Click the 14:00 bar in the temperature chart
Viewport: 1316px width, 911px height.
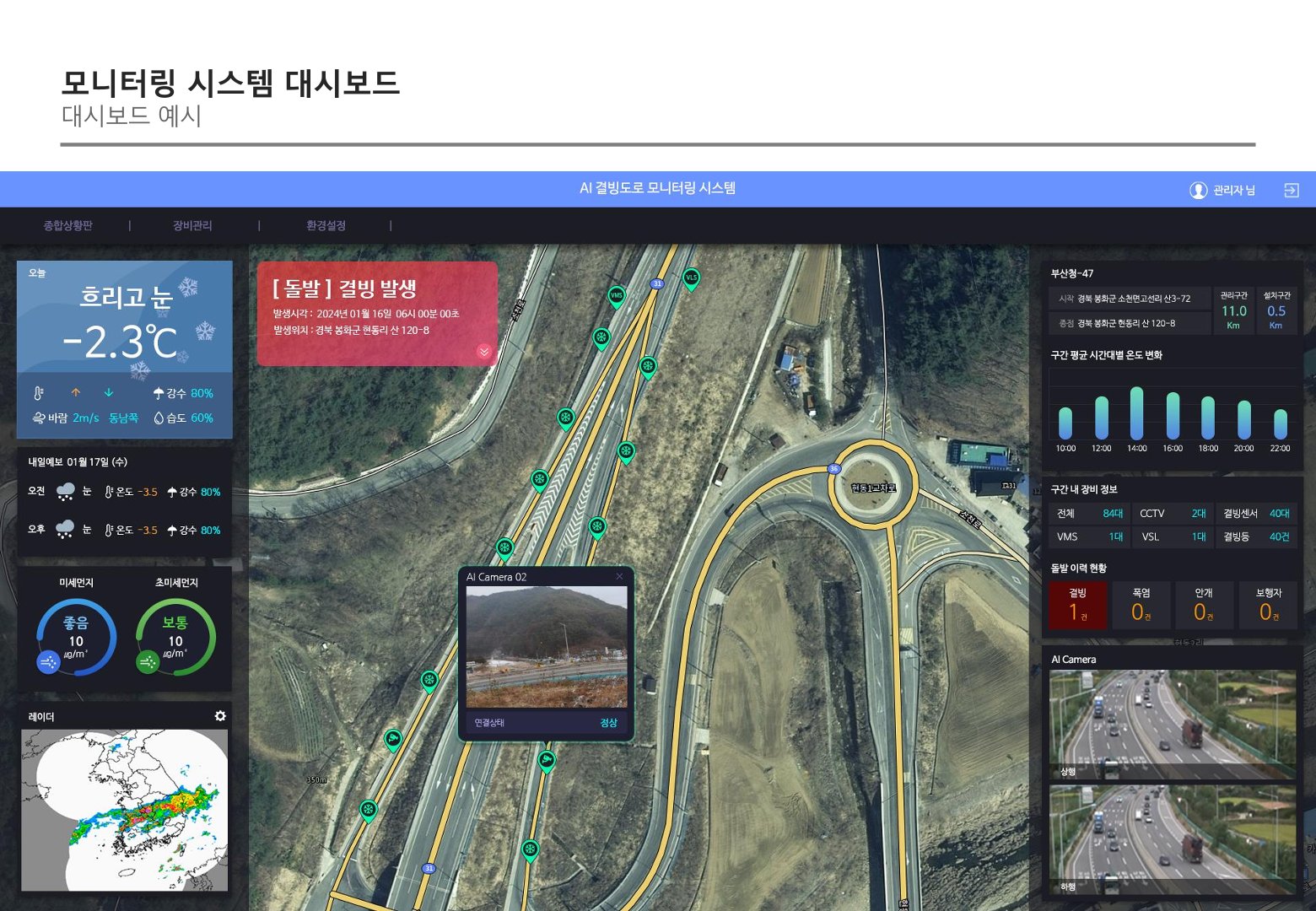pos(1136,413)
